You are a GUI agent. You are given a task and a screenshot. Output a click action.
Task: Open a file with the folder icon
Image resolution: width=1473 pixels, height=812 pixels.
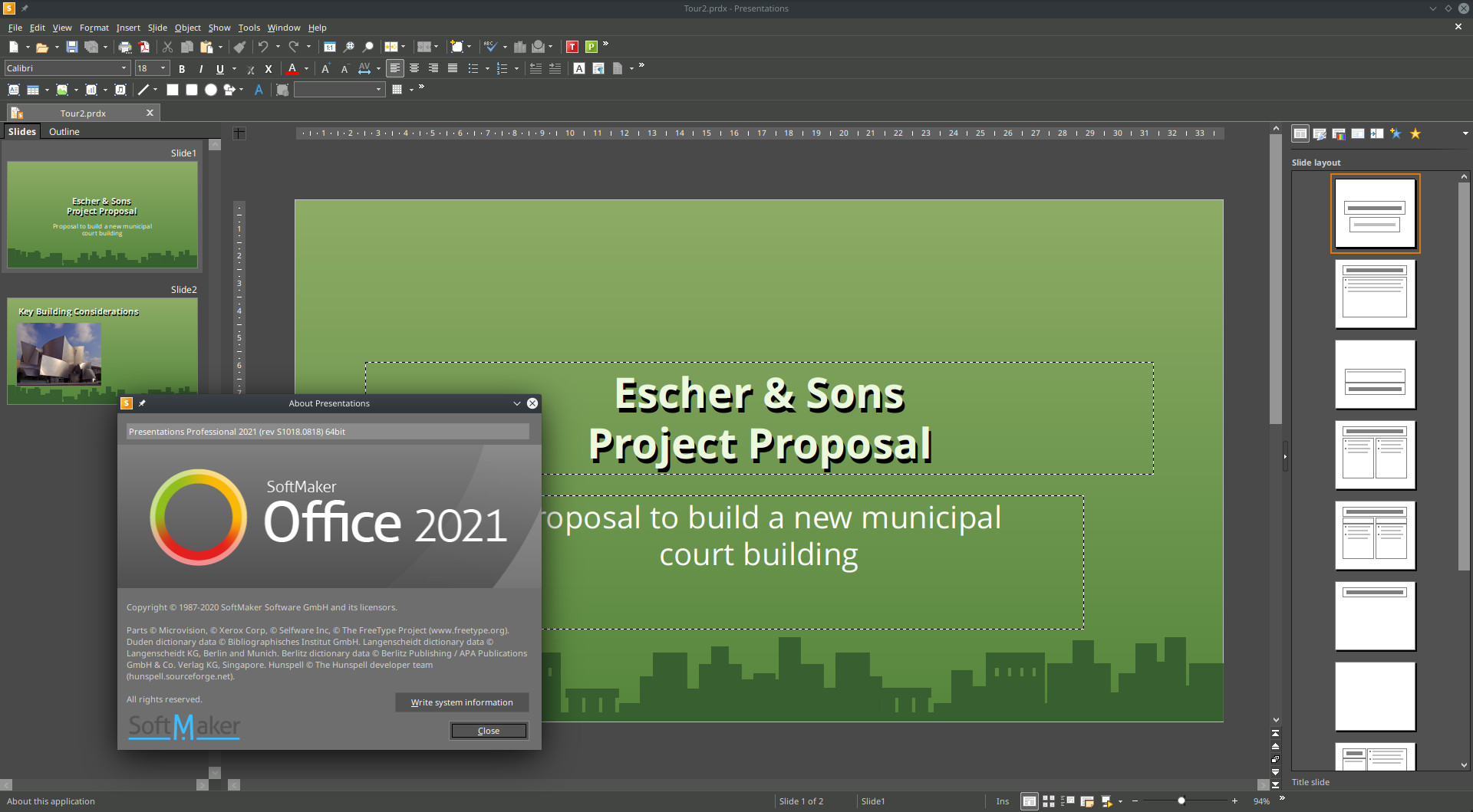click(x=42, y=47)
